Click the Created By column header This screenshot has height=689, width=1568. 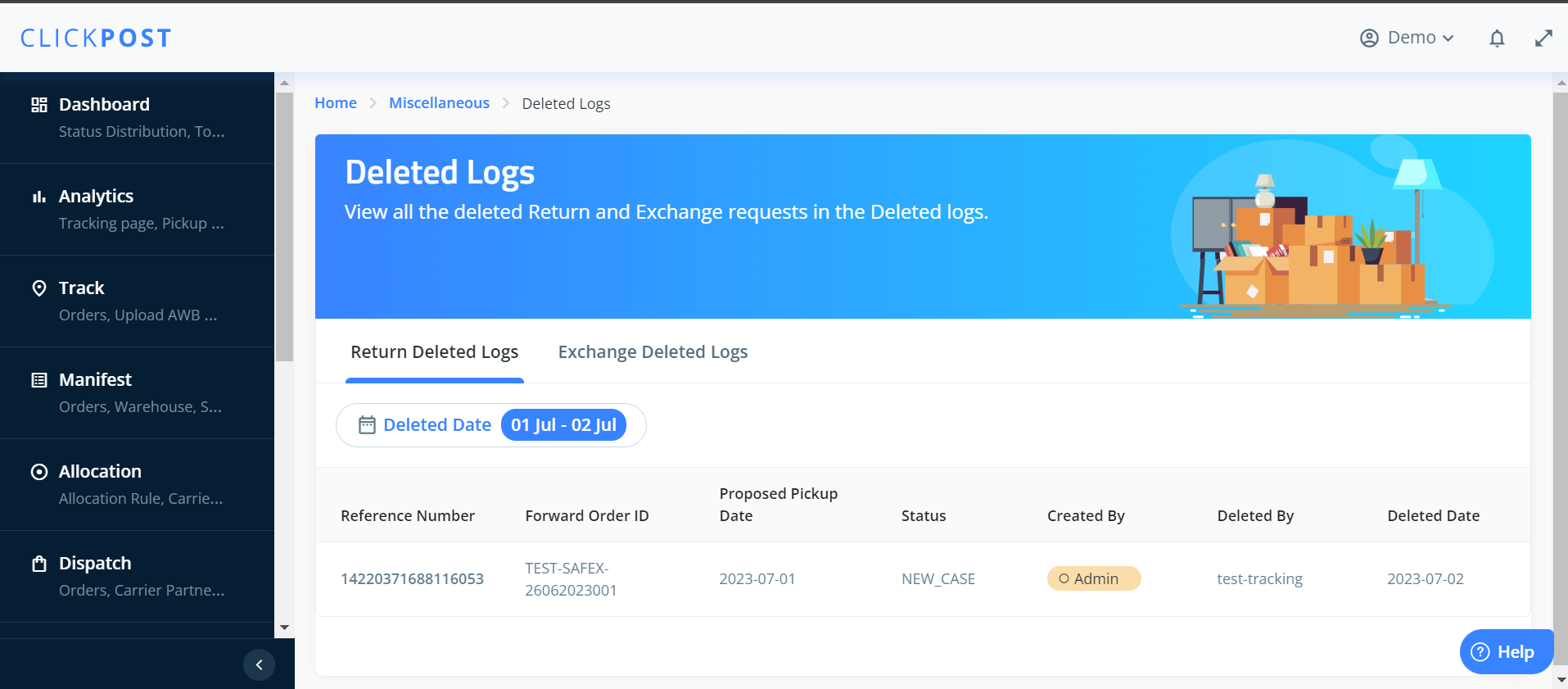(1086, 516)
